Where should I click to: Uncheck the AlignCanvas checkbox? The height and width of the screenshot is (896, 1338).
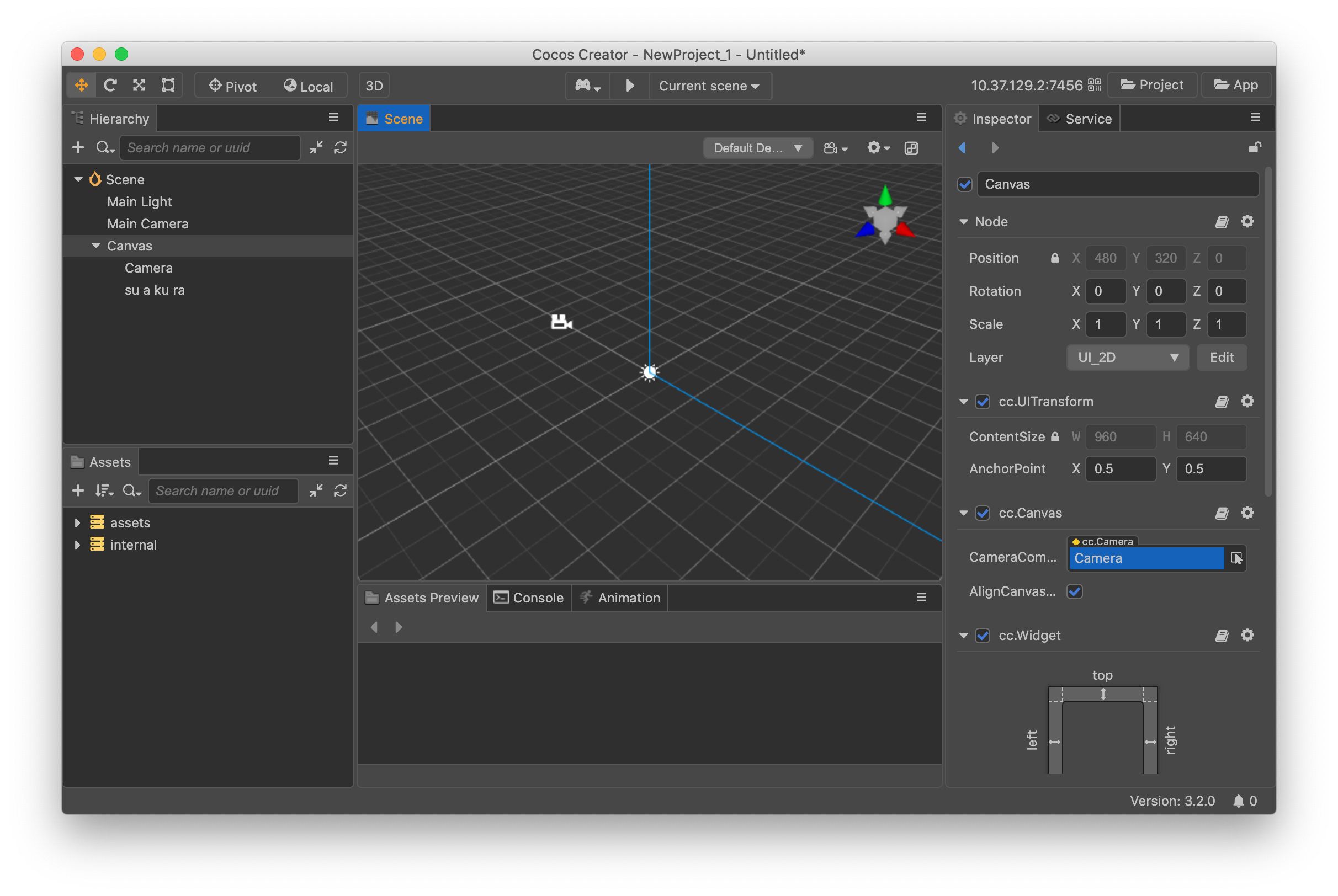point(1075,591)
